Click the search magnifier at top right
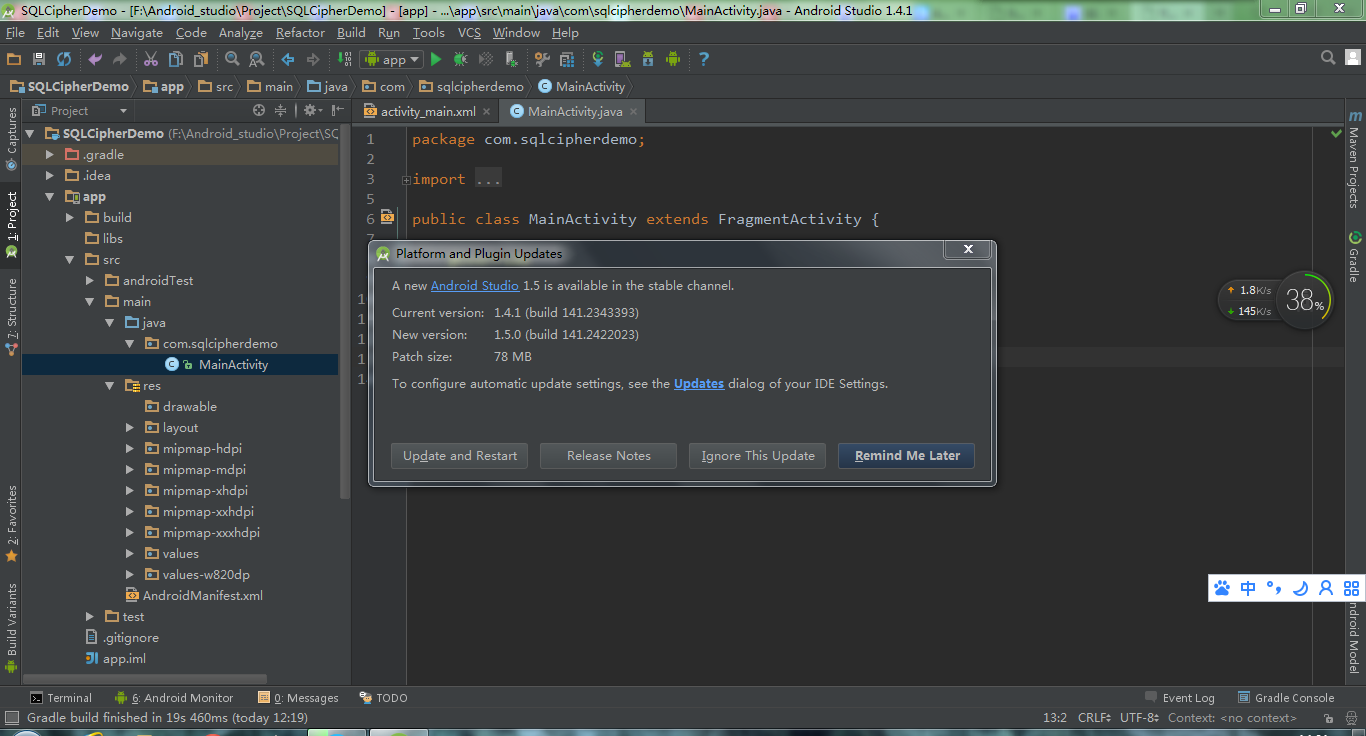This screenshot has width=1366, height=736. 1328,59
